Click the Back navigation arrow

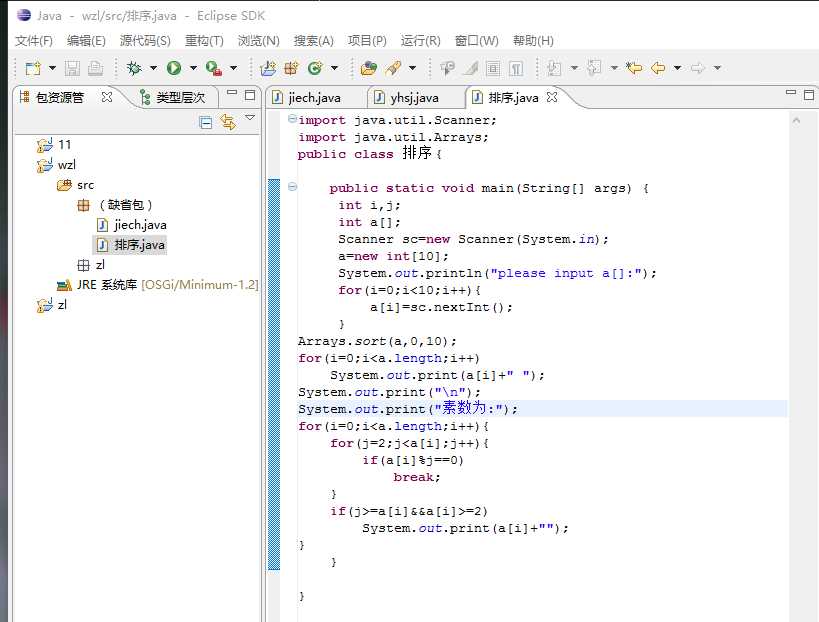(658, 68)
